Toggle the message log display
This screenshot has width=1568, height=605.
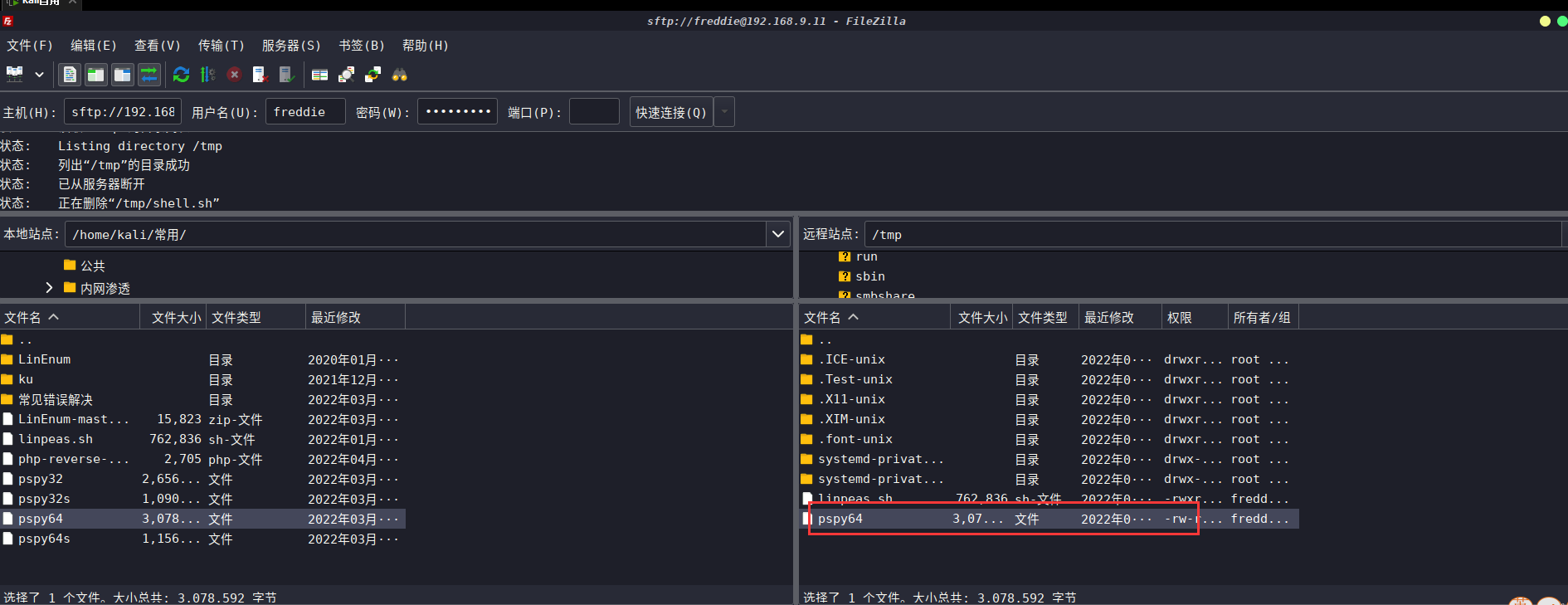coord(70,75)
